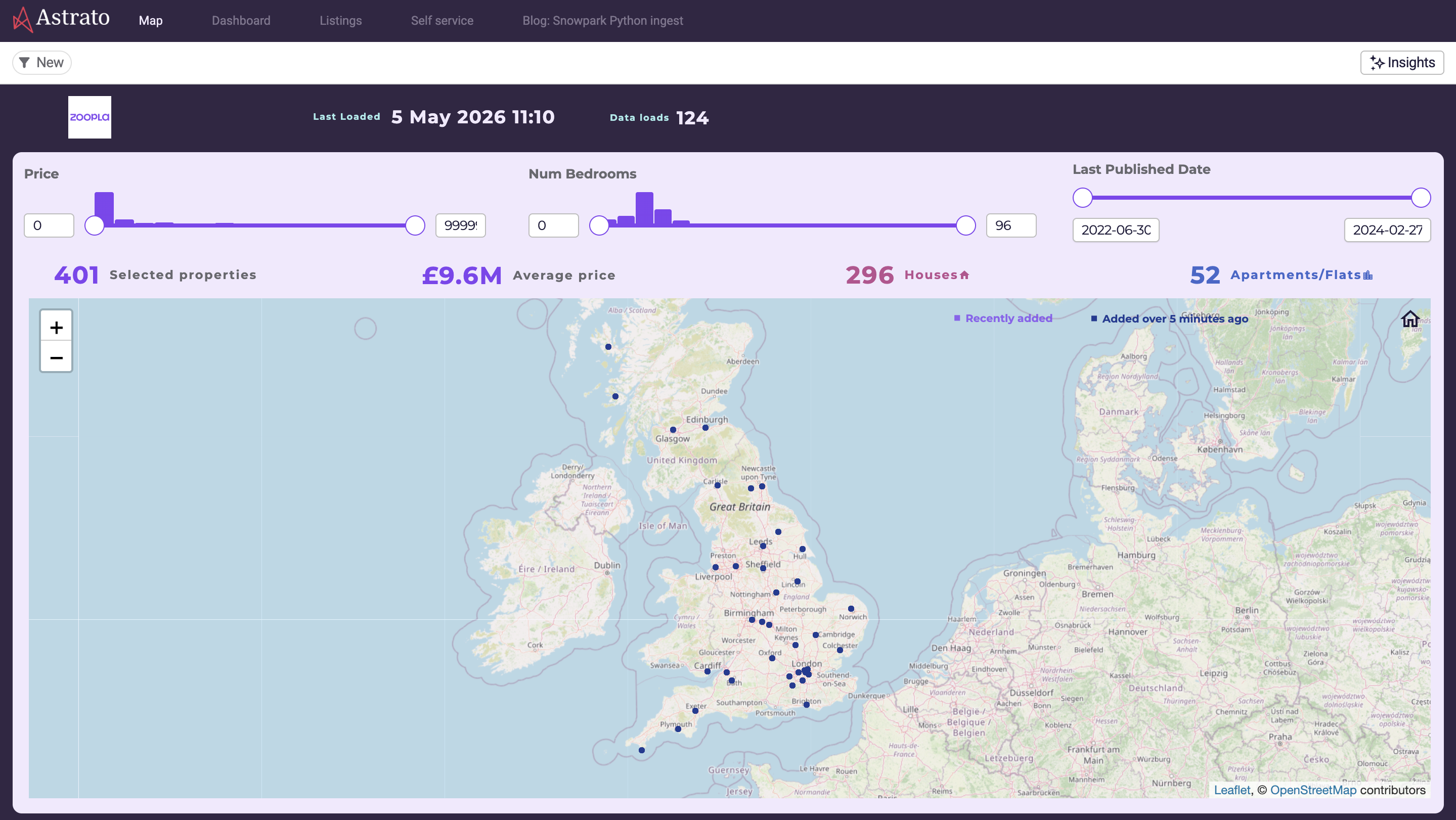Click the Num Bedrooms minimum input

click(x=554, y=225)
